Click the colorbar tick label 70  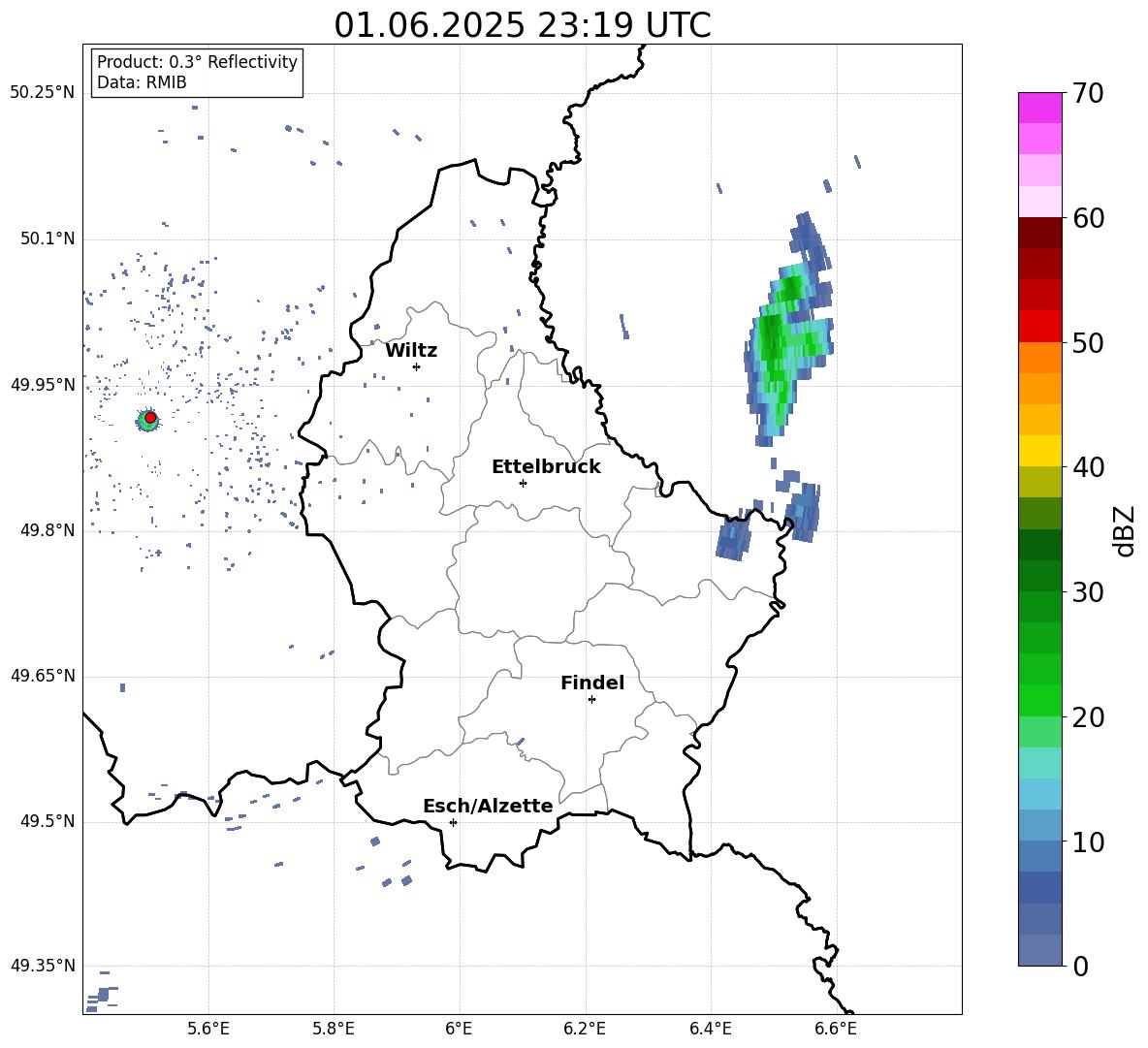(x=1088, y=93)
